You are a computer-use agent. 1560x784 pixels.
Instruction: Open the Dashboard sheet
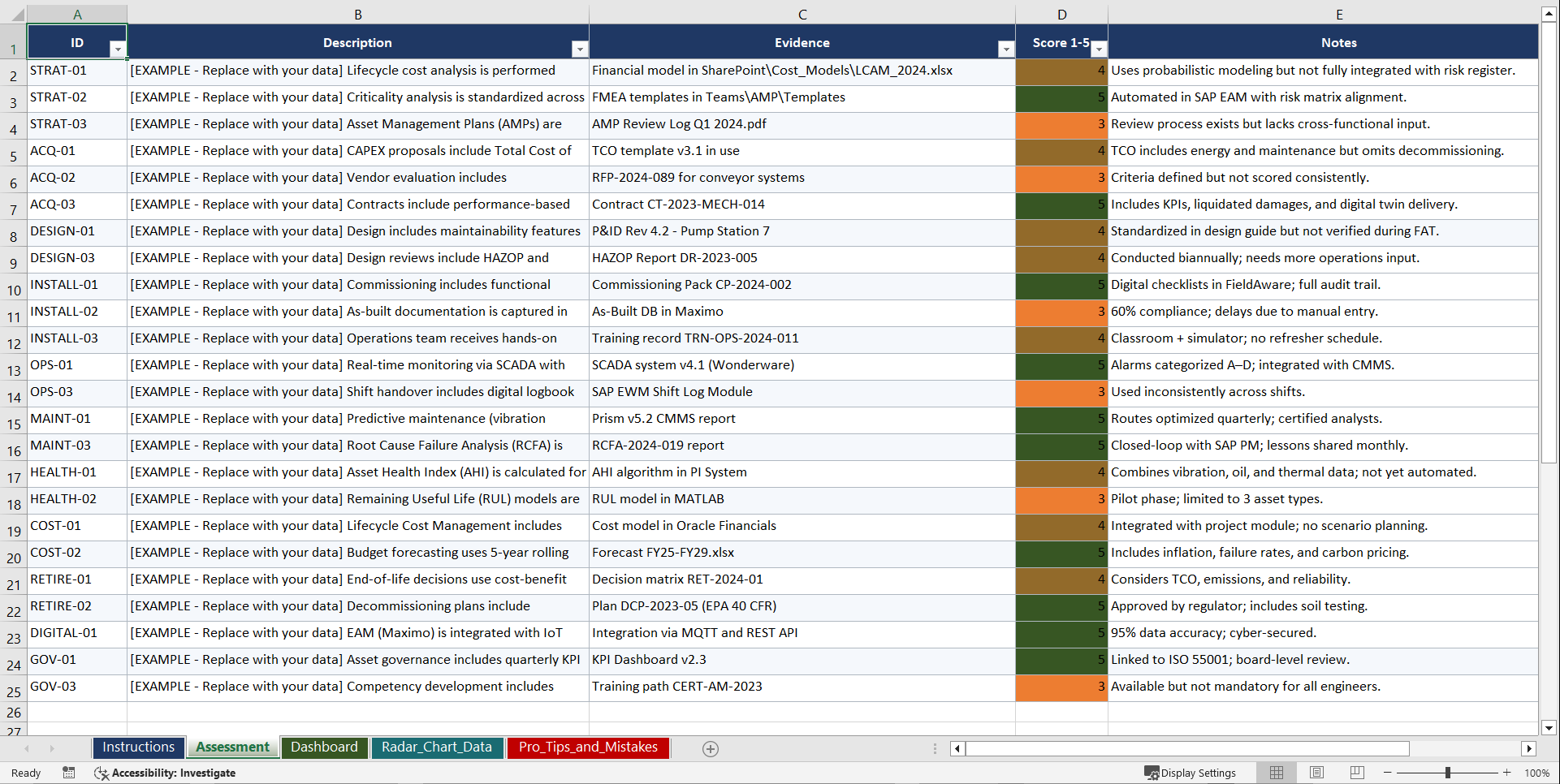(324, 747)
